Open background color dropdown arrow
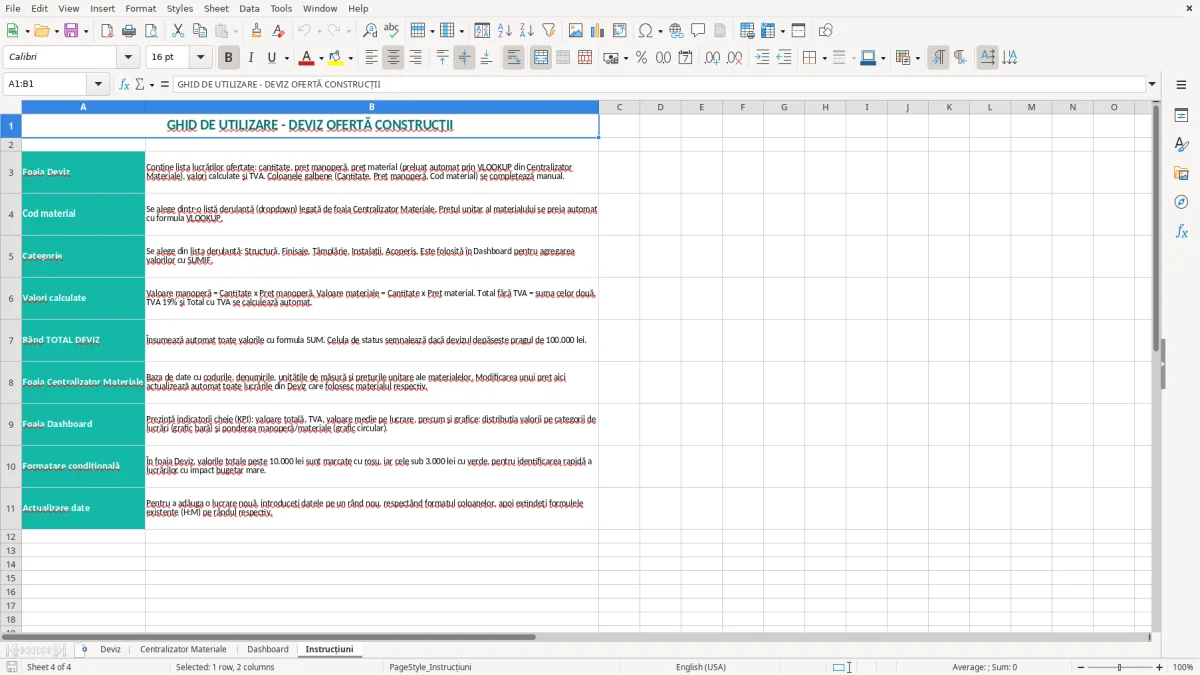Screen dimensions: 1200x675 tap(351, 58)
